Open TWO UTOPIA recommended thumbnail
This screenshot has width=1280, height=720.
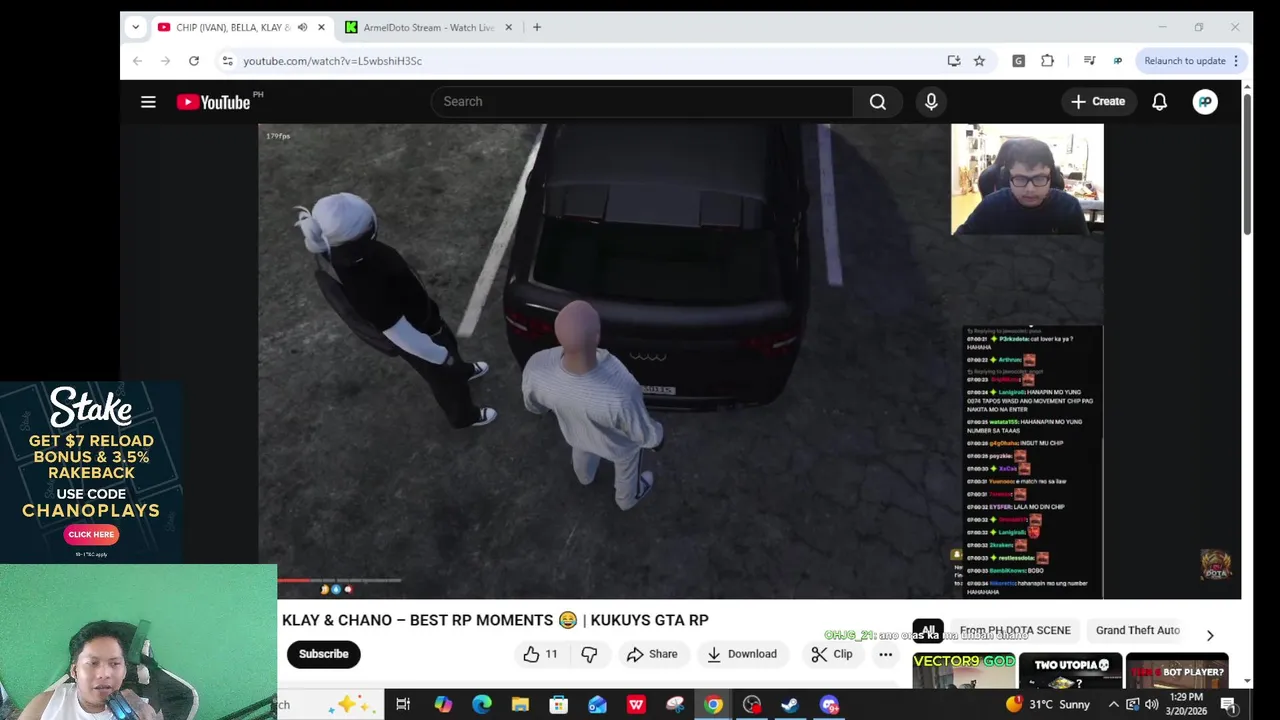pyautogui.click(x=1070, y=671)
